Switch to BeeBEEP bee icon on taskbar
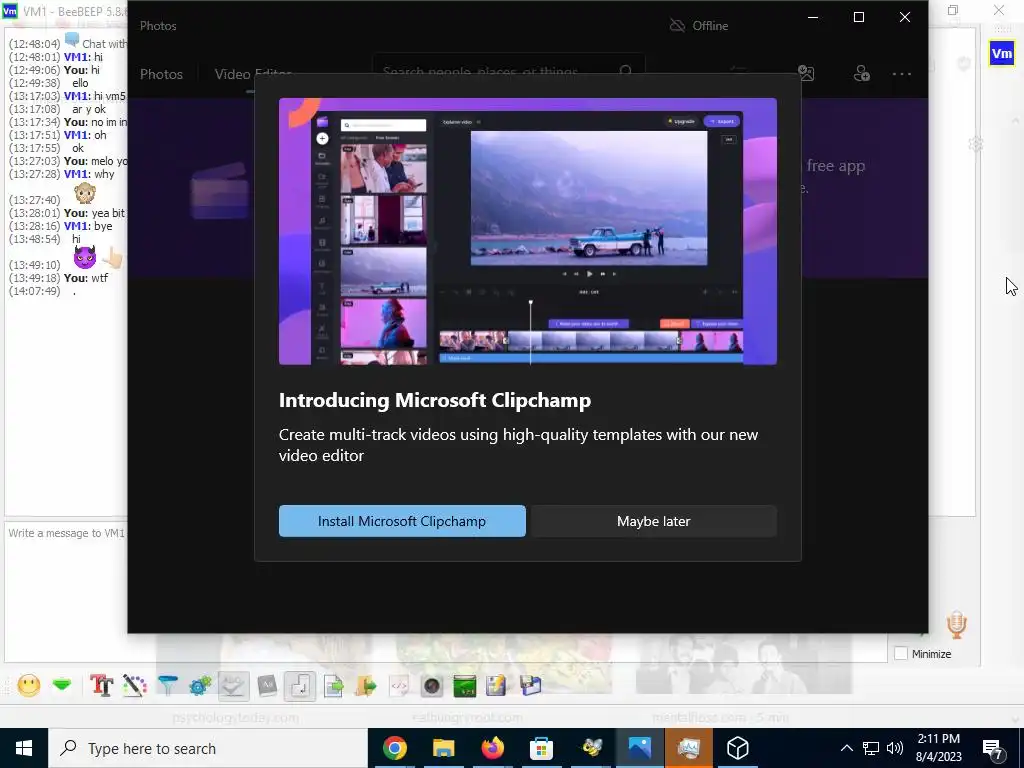 click(591, 748)
